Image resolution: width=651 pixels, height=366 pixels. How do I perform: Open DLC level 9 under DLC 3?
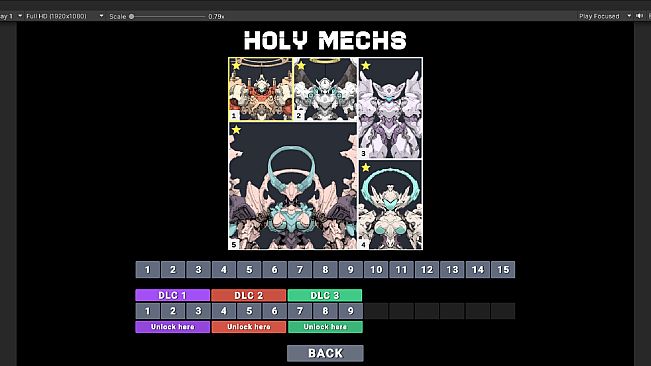tap(350, 311)
